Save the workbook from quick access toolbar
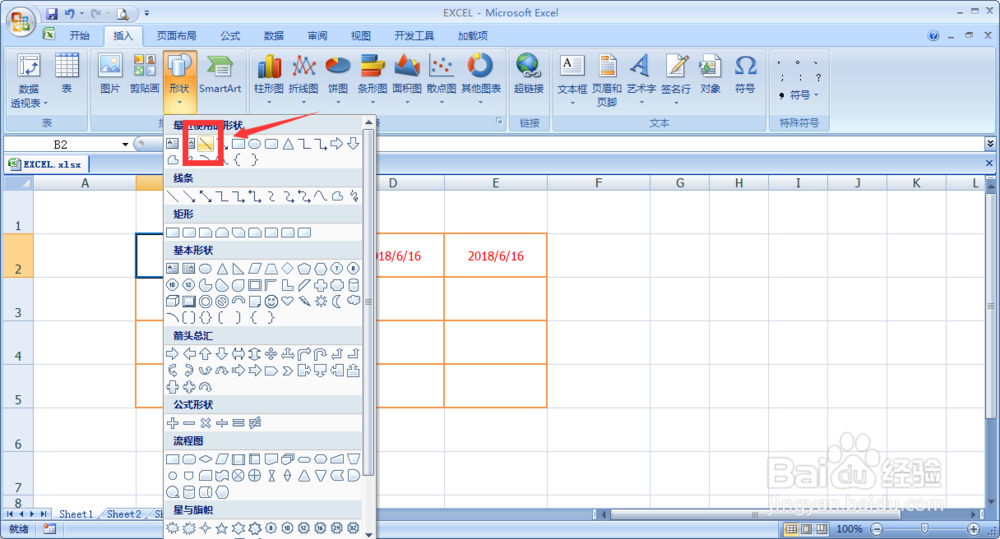The image size is (1000, 539). (x=52, y=13)
